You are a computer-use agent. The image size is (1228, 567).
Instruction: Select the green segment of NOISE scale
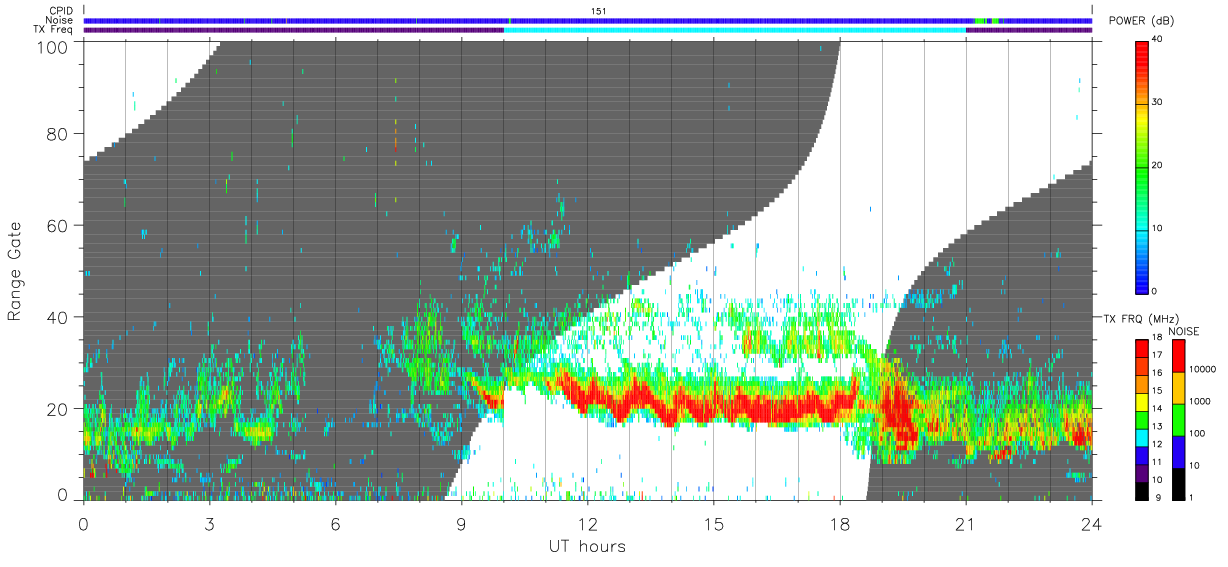1177,419
